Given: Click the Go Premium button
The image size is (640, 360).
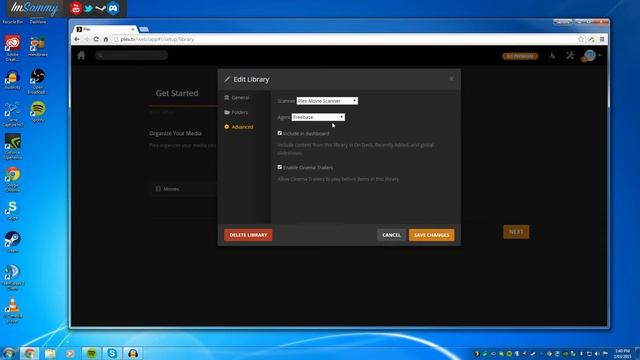Looking at the screenshot, I should pos(520,56).
